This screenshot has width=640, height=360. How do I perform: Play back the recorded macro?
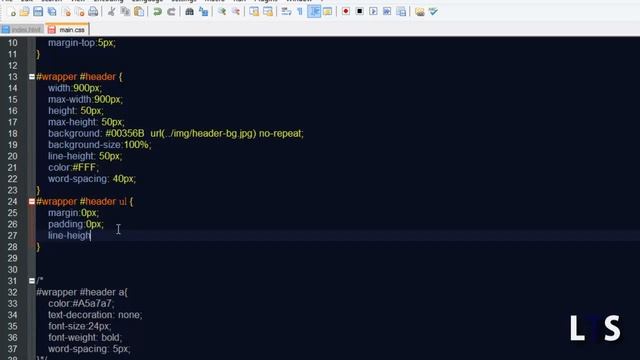373,11
